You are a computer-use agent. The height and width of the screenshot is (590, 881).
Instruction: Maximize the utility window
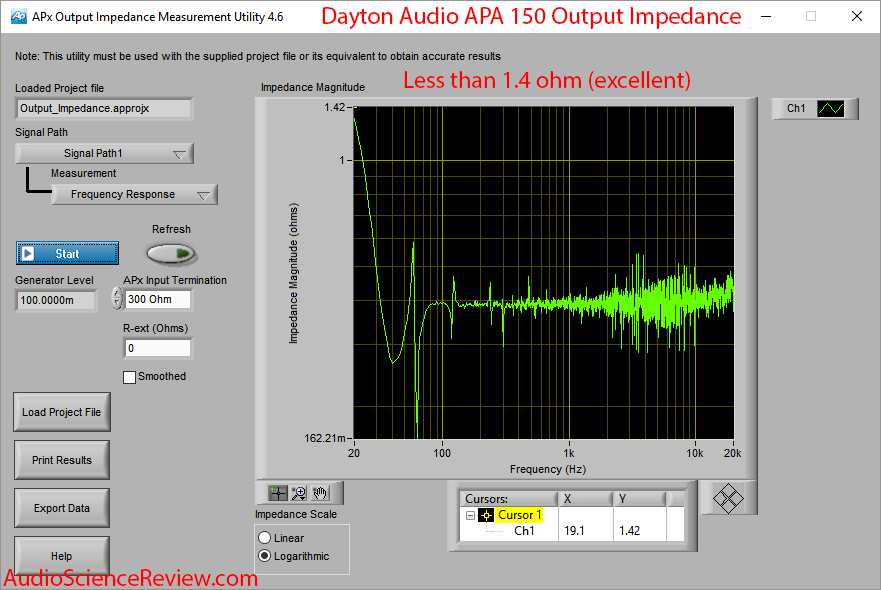811,16
